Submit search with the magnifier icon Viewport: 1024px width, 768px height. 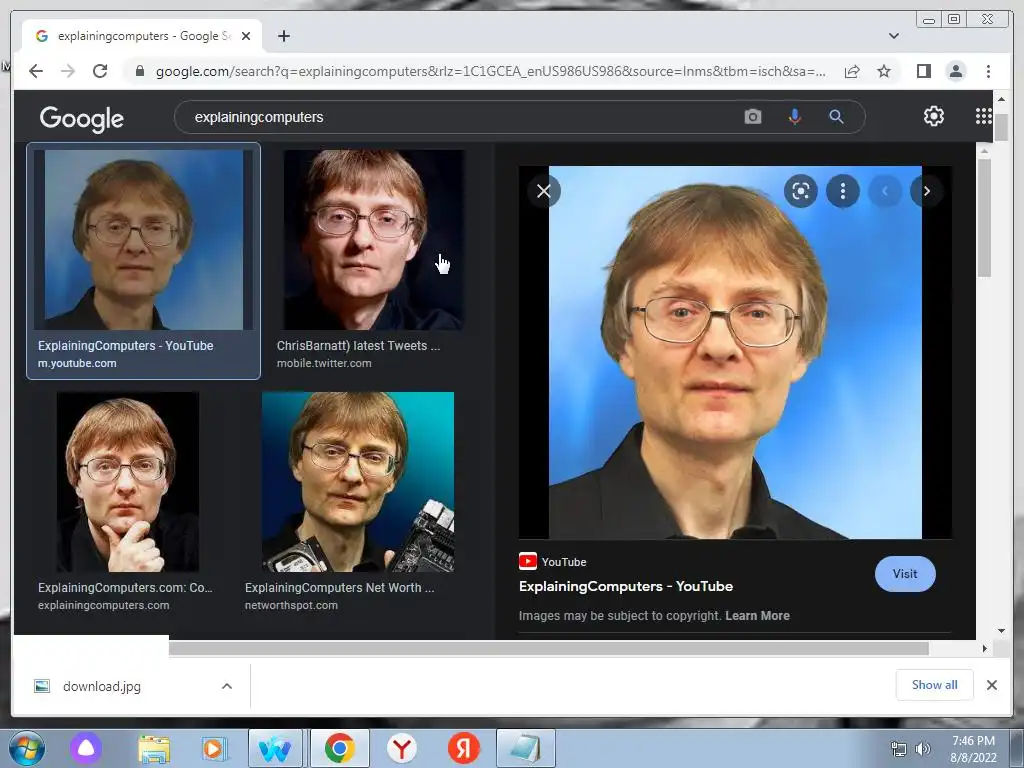click(x=836, y=117)
